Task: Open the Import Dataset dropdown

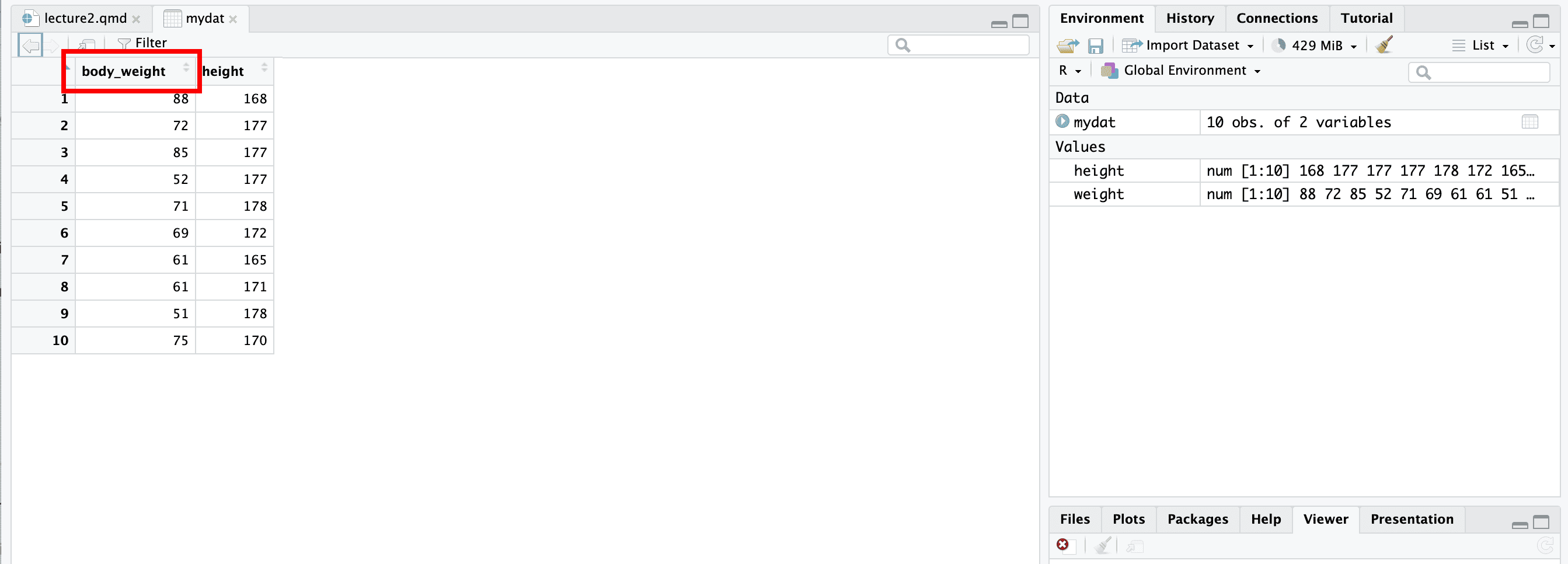Action: (x=1187, y=46)
